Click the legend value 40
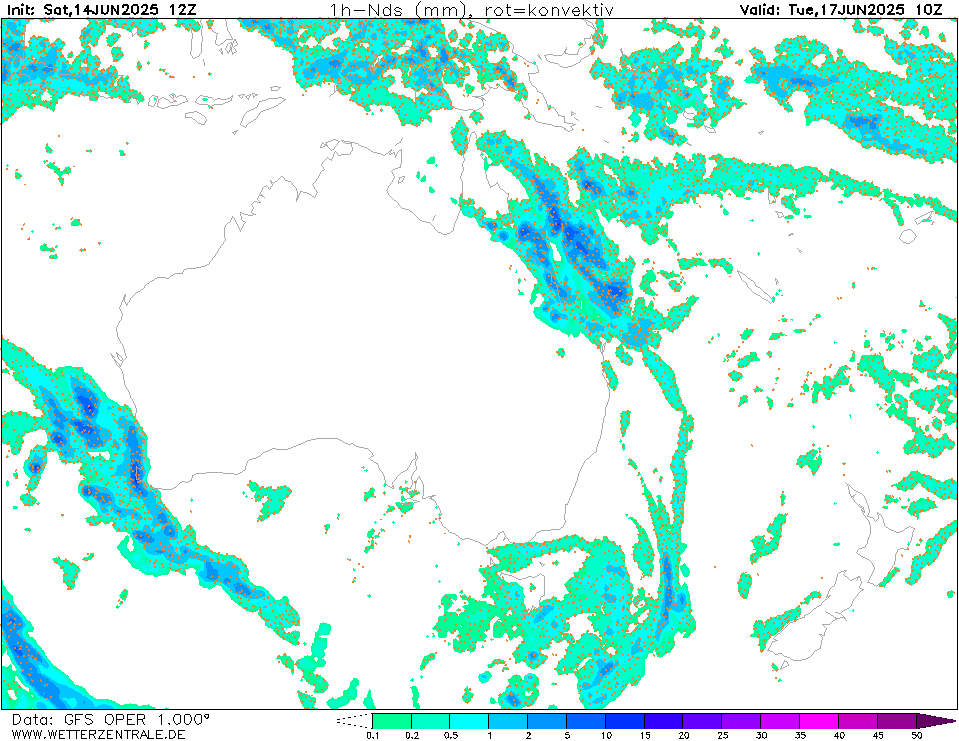This screenshot has height=741, width=959. [x=839, y=735]
